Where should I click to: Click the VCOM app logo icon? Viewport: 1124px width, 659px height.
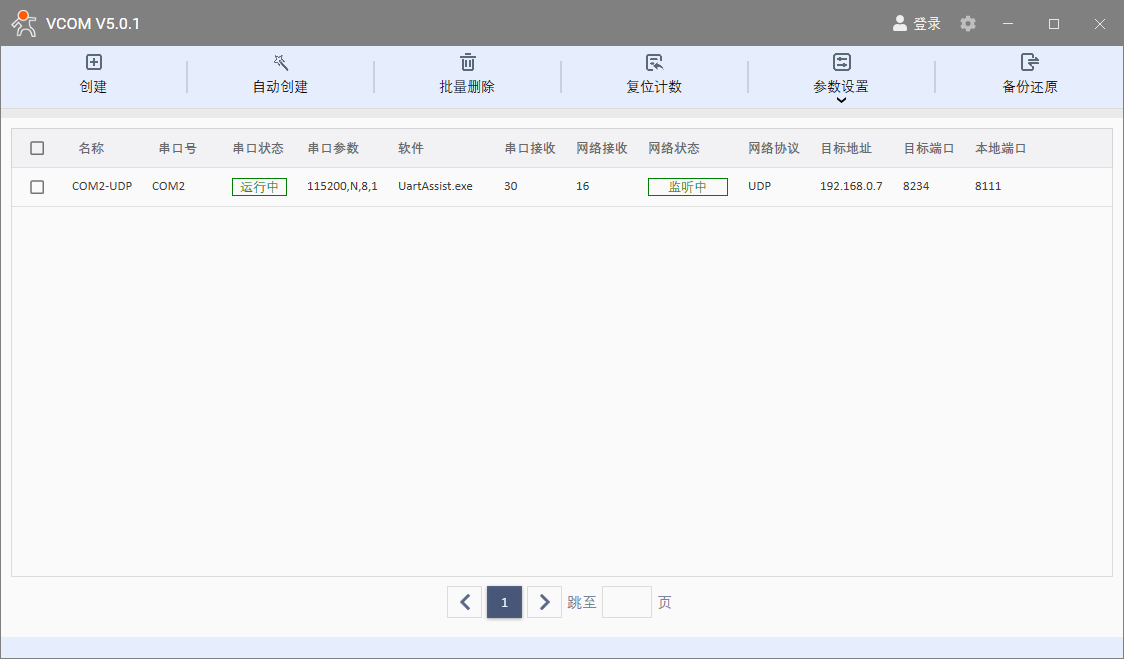tap(24, 23)
